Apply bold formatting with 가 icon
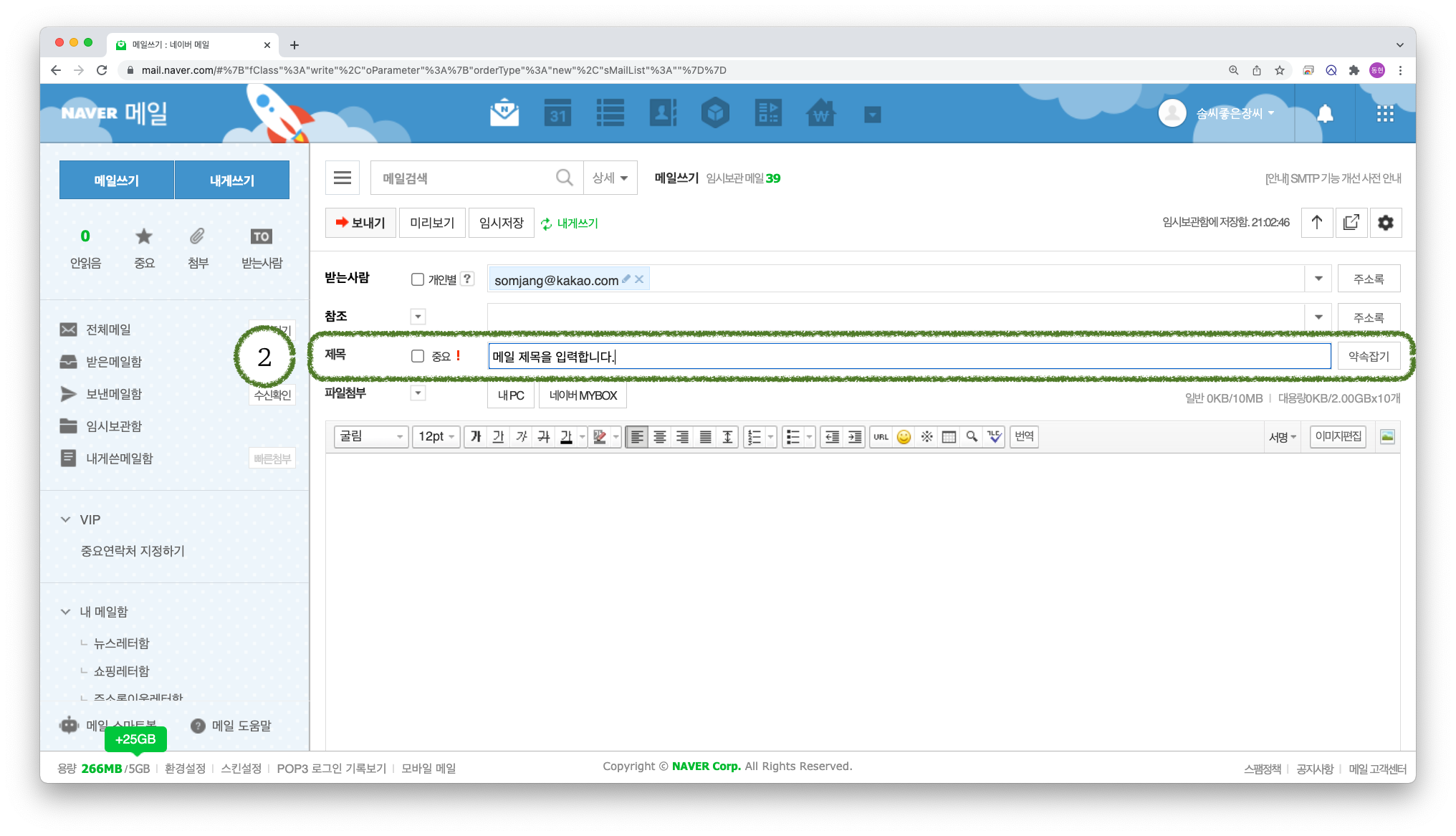1456x836 pixels. (475, 437)
